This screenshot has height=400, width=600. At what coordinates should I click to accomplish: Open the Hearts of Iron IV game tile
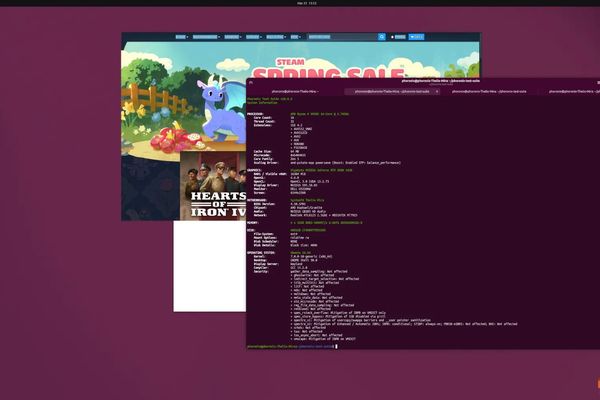[213, 186]
